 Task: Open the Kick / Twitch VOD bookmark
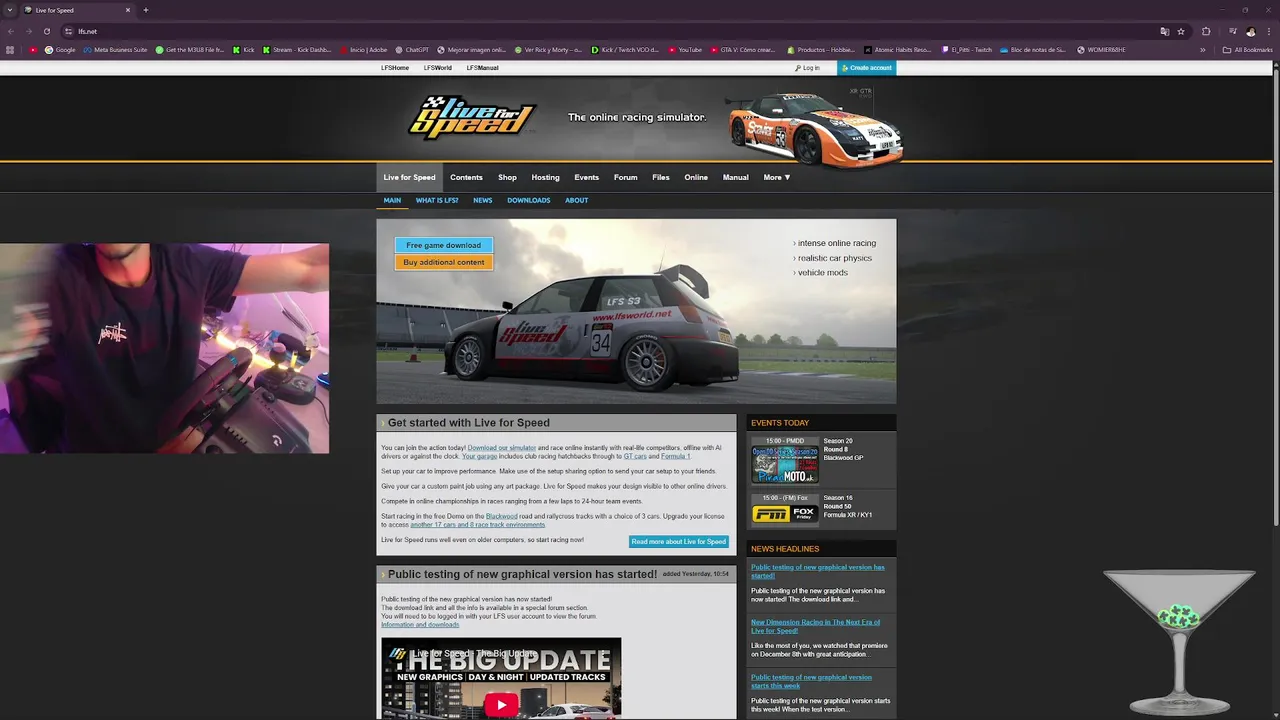point(625,49)
